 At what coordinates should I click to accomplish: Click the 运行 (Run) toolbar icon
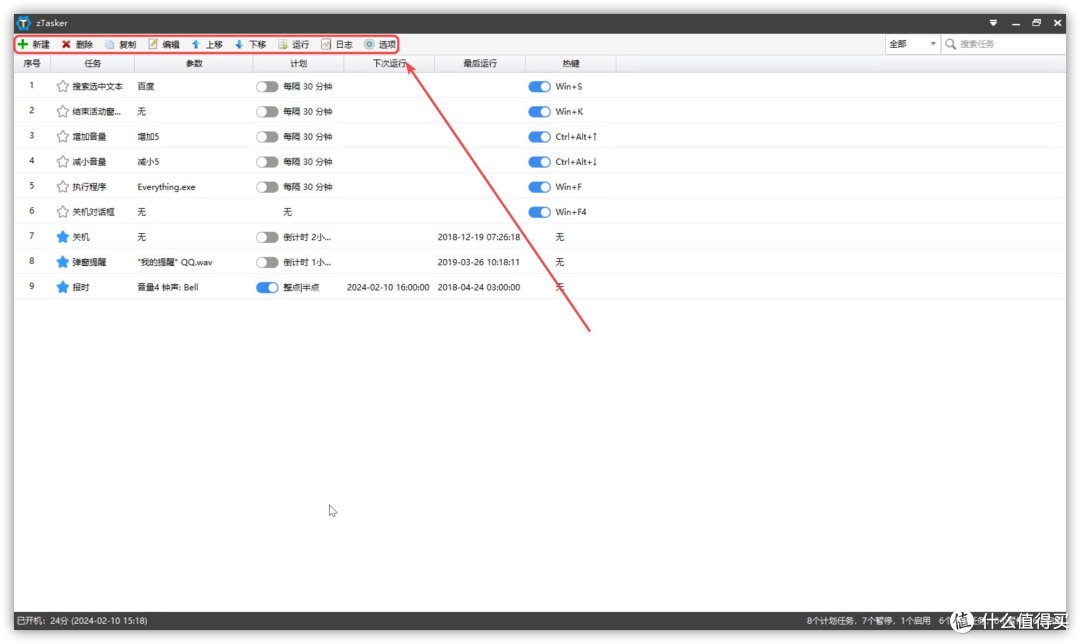pyautogui.click(x=283, y=44)
